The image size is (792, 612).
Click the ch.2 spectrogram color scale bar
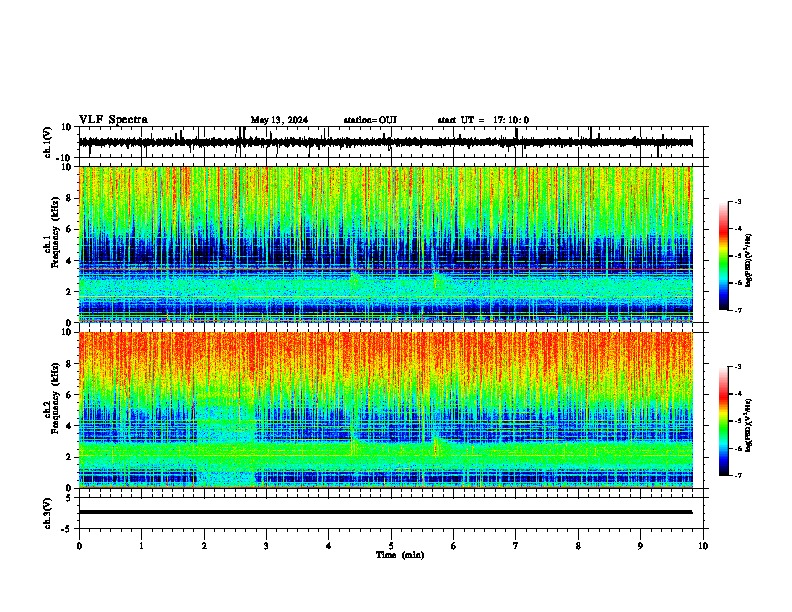pos(724,421)
